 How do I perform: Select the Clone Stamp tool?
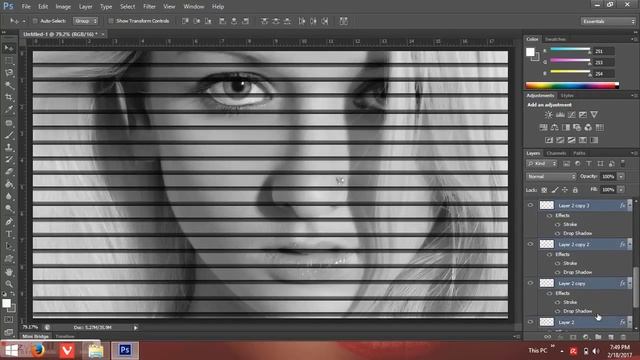coord(9,147)
